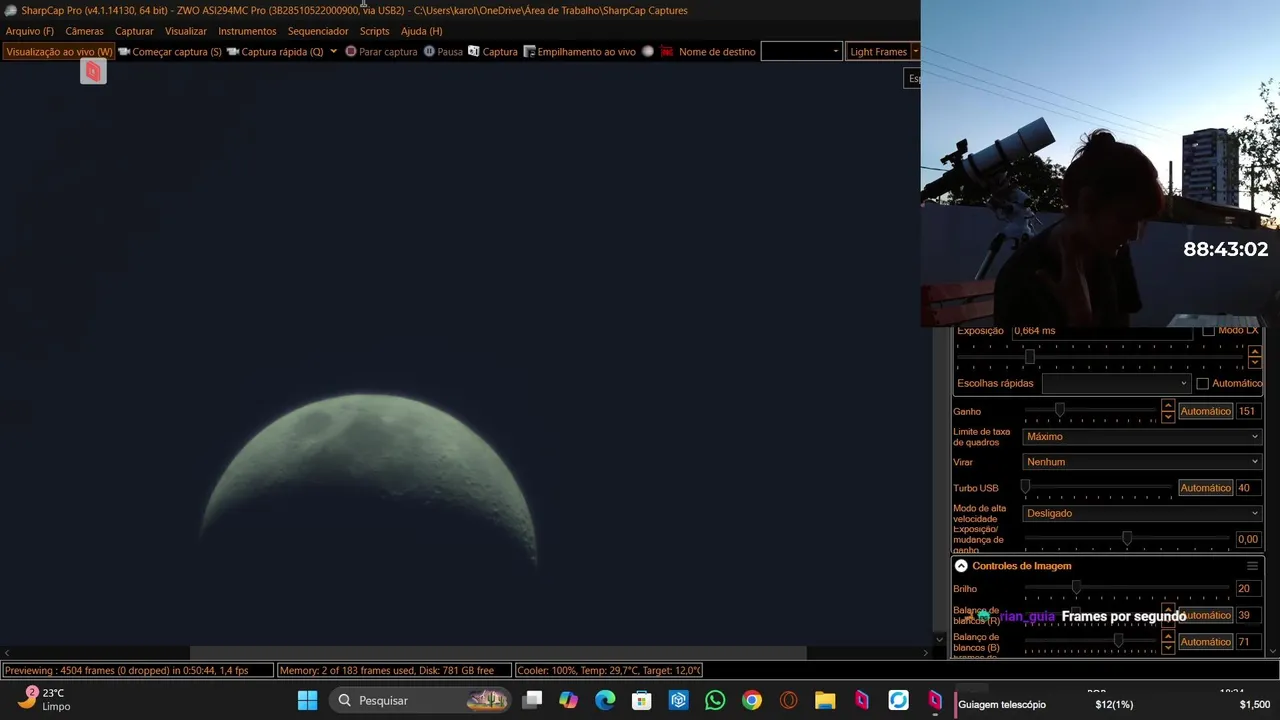Click the Ganho value field 151
Viewport: 1280px width, 720px height.
[1249, 411]
